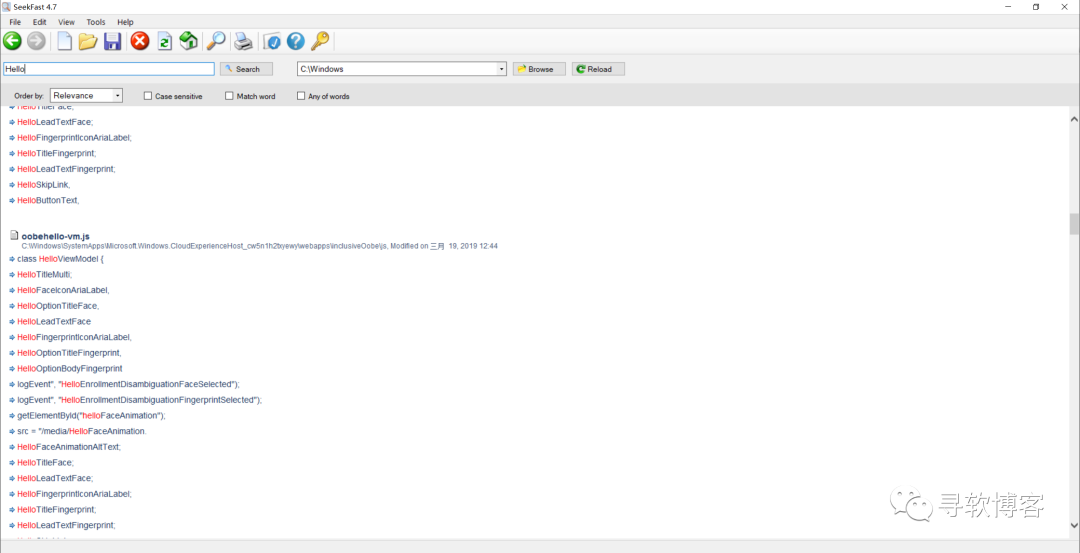Open the File menu
The width and height of the screenshot is (1080, 553).
[15, 22]
